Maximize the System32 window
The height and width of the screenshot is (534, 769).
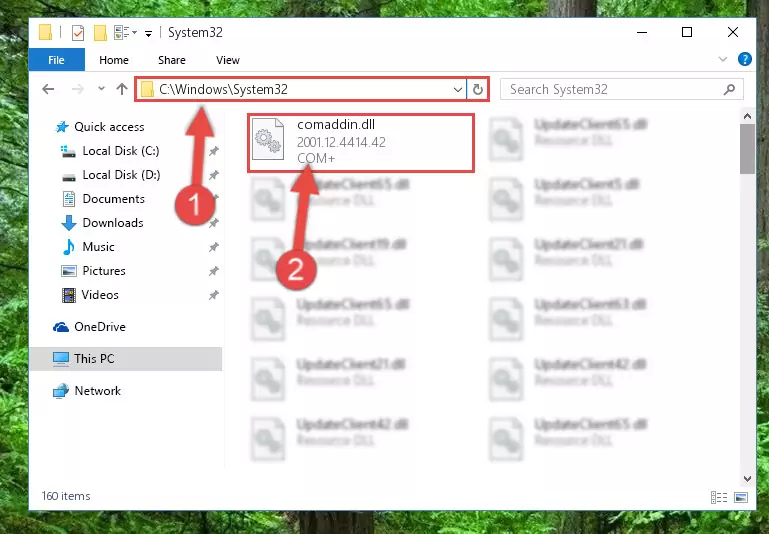click(687, 32)
